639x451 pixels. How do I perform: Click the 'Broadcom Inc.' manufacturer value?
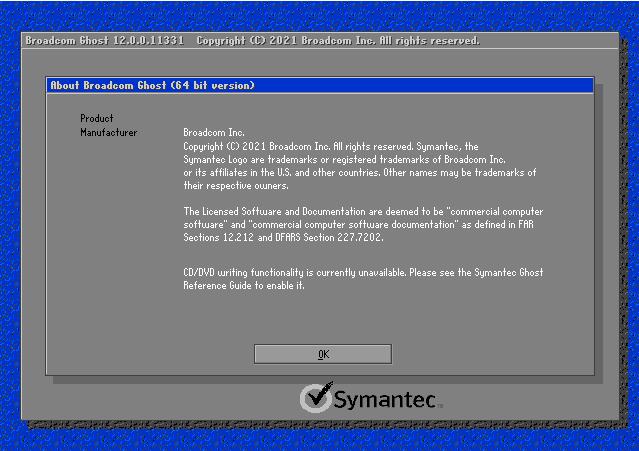point(214,132)
